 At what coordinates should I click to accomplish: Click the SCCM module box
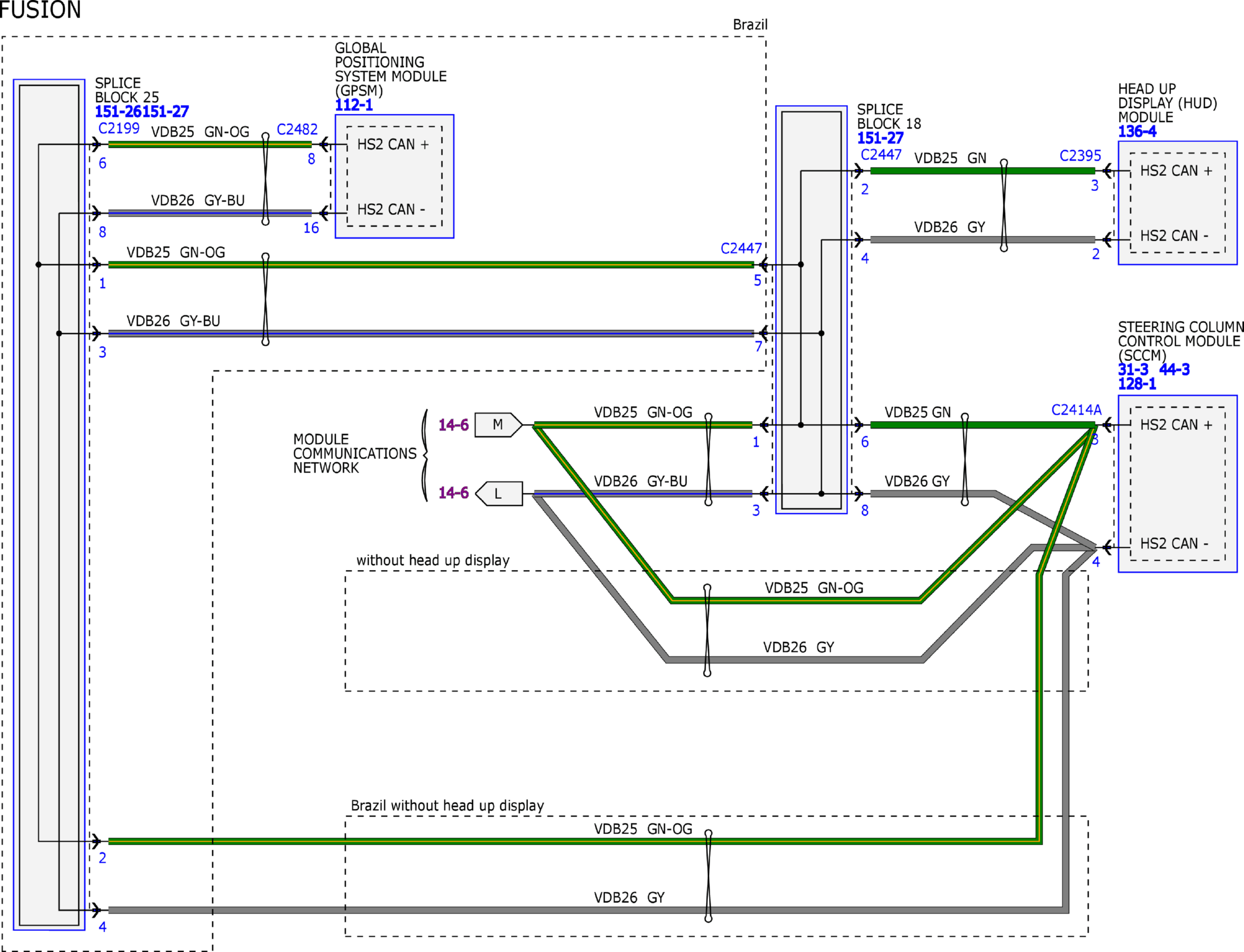[1177, 484]
